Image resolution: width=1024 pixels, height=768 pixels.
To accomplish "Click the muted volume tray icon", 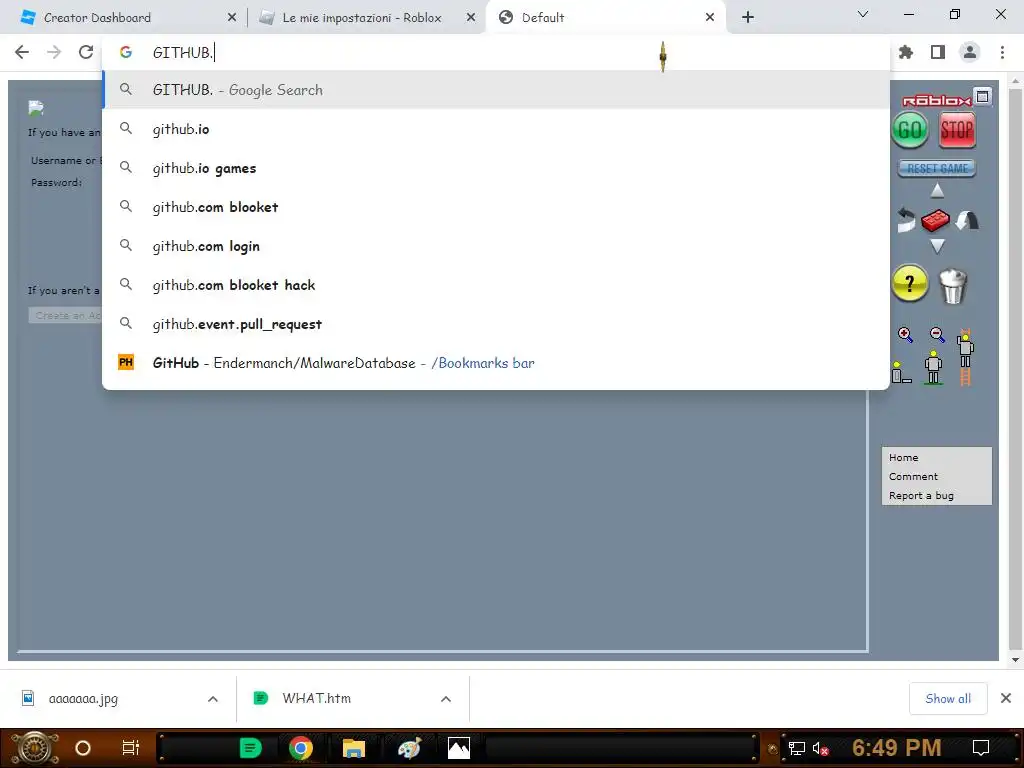I will (x=821, y=748).
